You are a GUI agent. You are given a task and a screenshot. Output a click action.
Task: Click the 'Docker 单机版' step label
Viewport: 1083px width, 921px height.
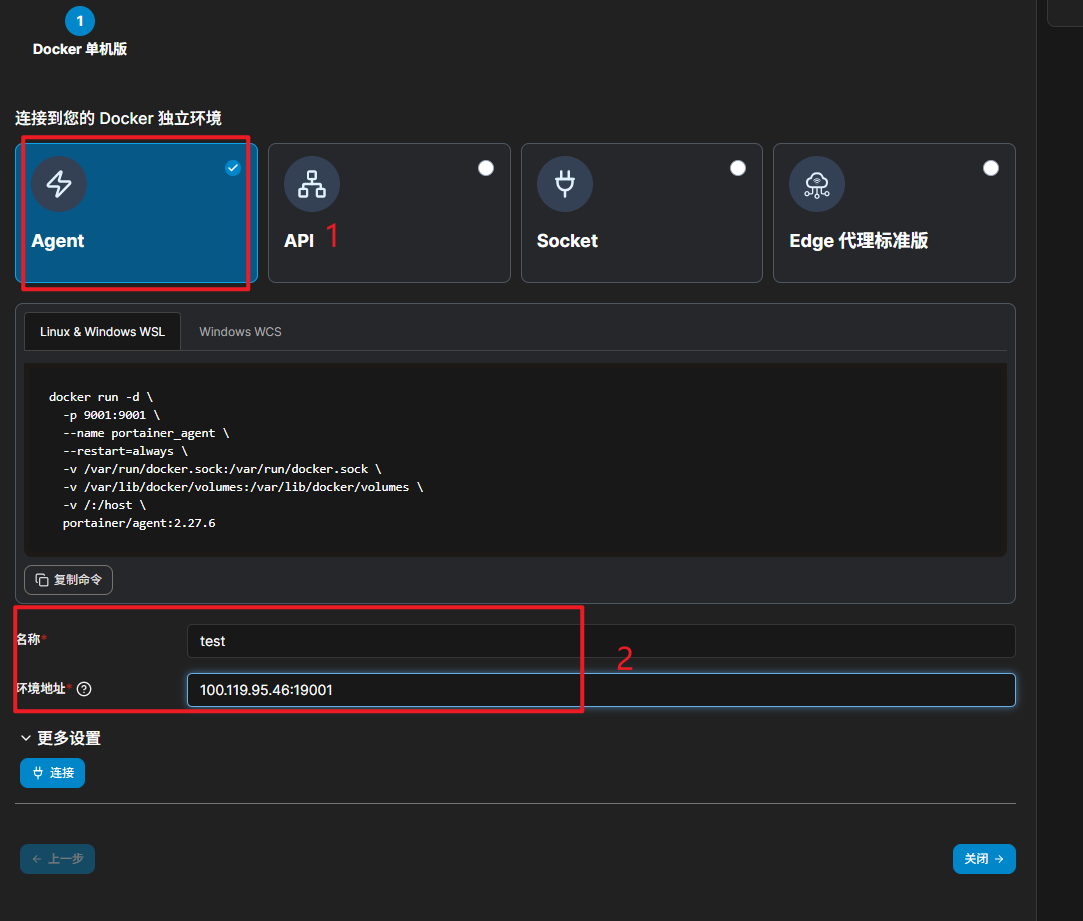tap(79, 49)
